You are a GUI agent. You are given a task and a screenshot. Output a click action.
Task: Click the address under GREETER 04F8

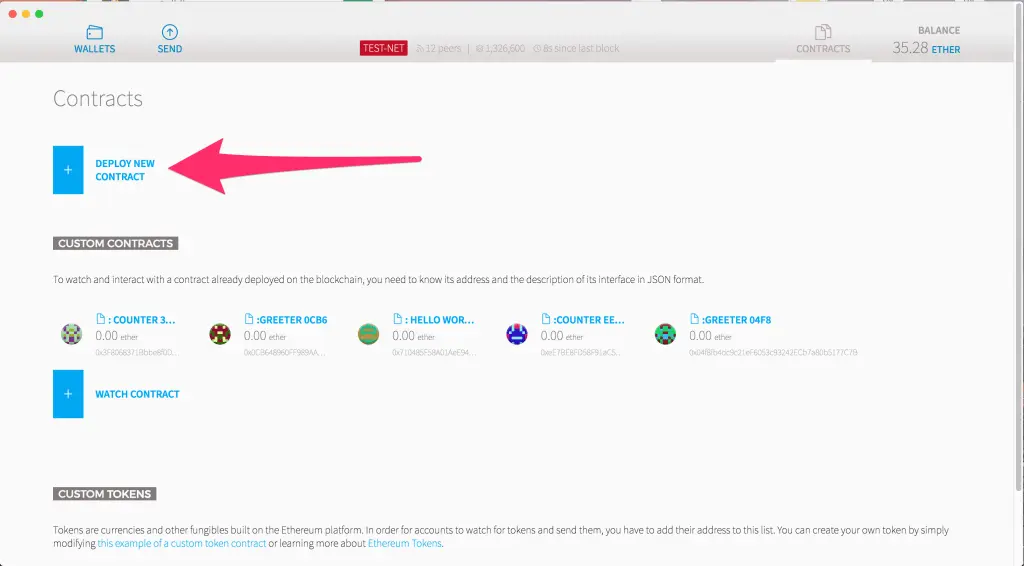click(773, 353)
